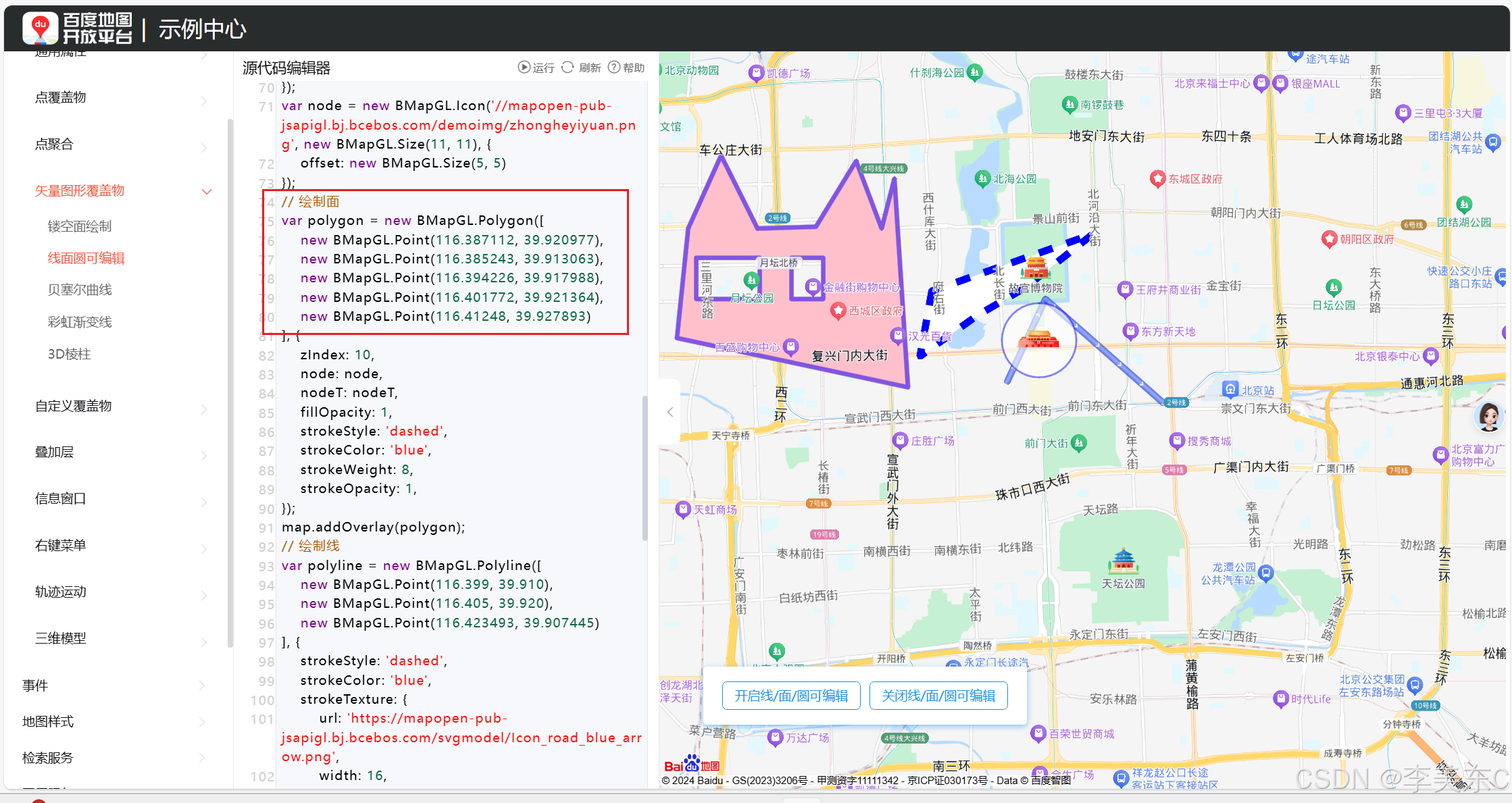Image resolution: width=1512 pixels, height=803 pixels.
Task: Click the Beijing Station subway icon
Action: click(1230, 389)
